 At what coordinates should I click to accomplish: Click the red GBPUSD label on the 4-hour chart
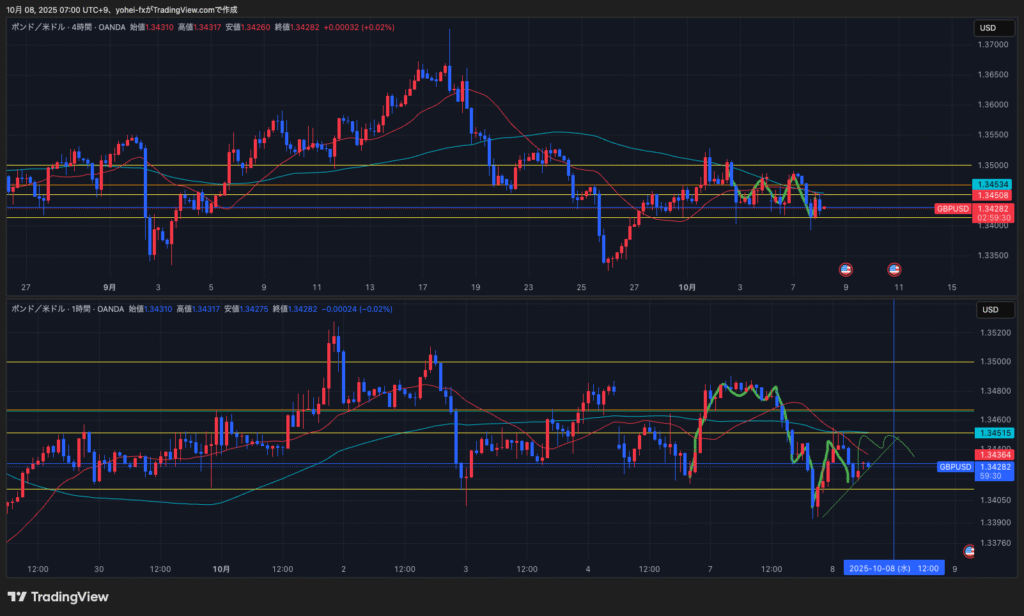952,209
